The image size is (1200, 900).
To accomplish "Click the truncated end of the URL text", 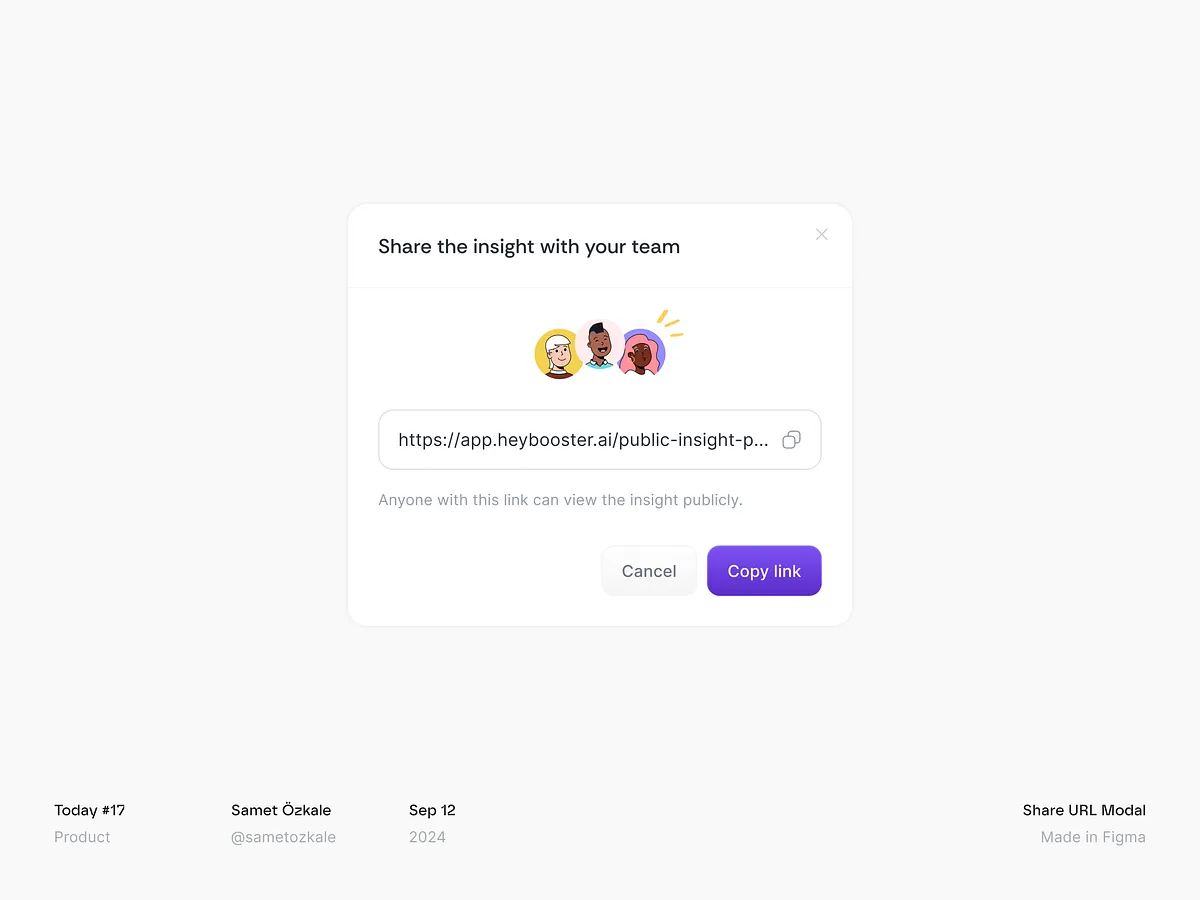I will tap(756, 440).
